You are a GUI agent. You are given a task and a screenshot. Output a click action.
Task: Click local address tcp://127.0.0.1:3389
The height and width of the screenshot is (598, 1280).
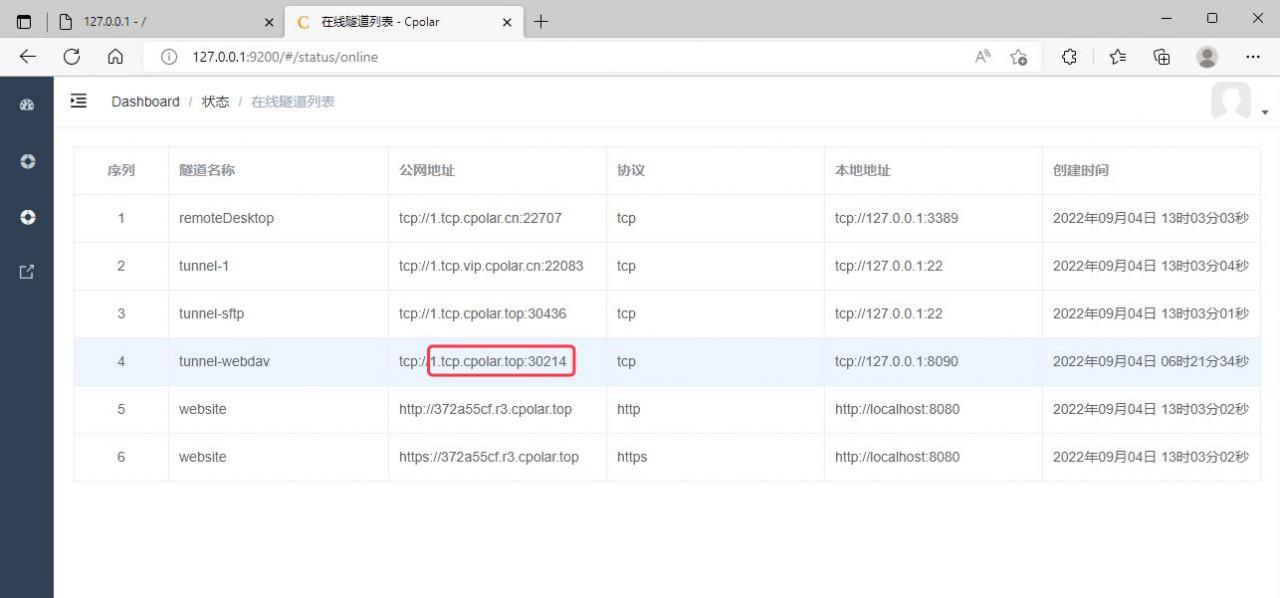click(897, 218)
